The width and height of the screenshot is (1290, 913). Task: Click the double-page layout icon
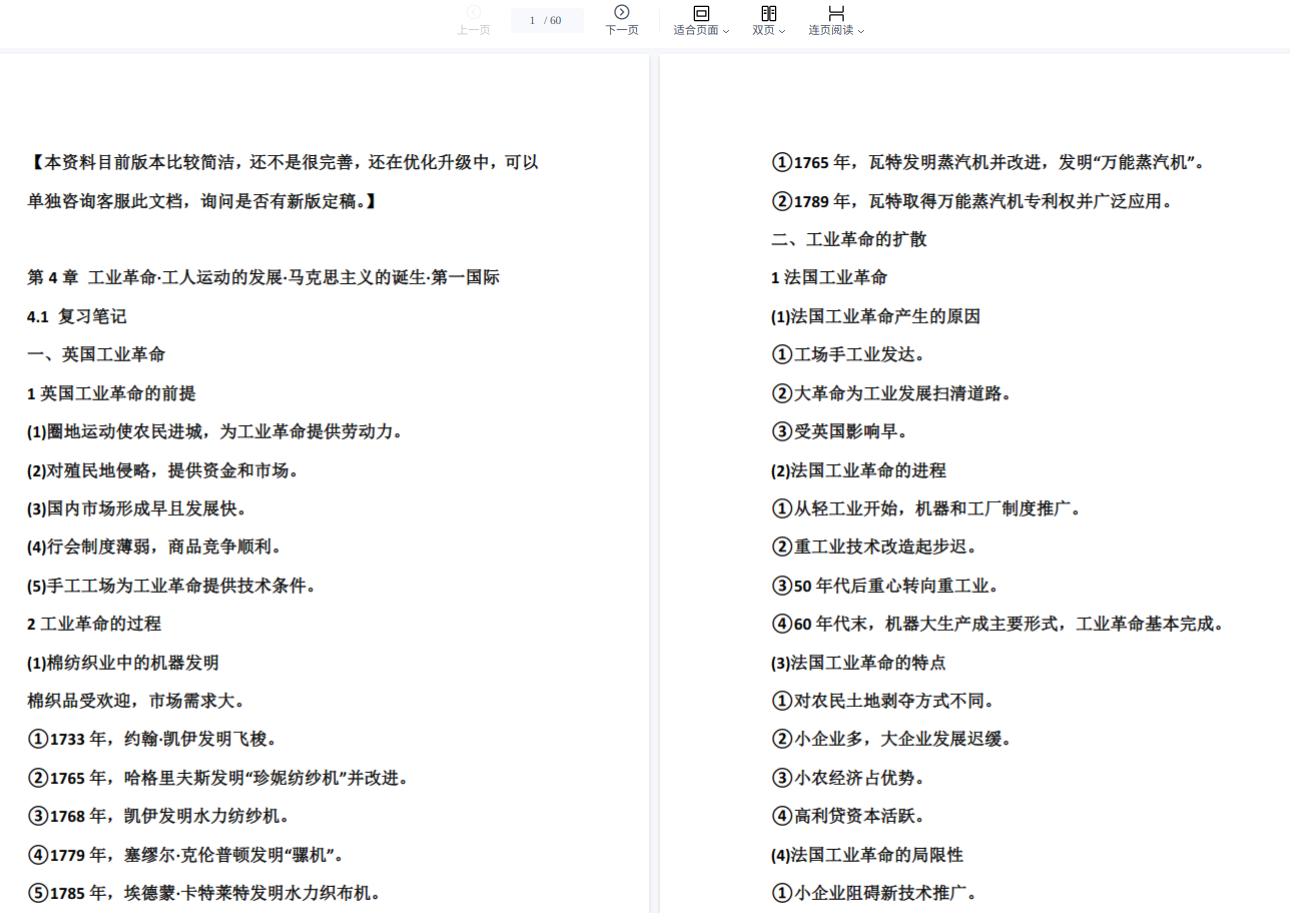click(x=768, y=13)
